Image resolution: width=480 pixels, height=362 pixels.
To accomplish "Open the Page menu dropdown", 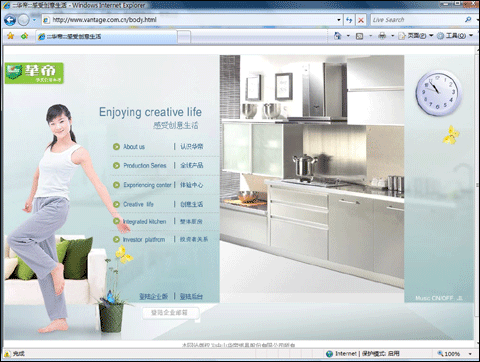I will [x=416, y=35].
